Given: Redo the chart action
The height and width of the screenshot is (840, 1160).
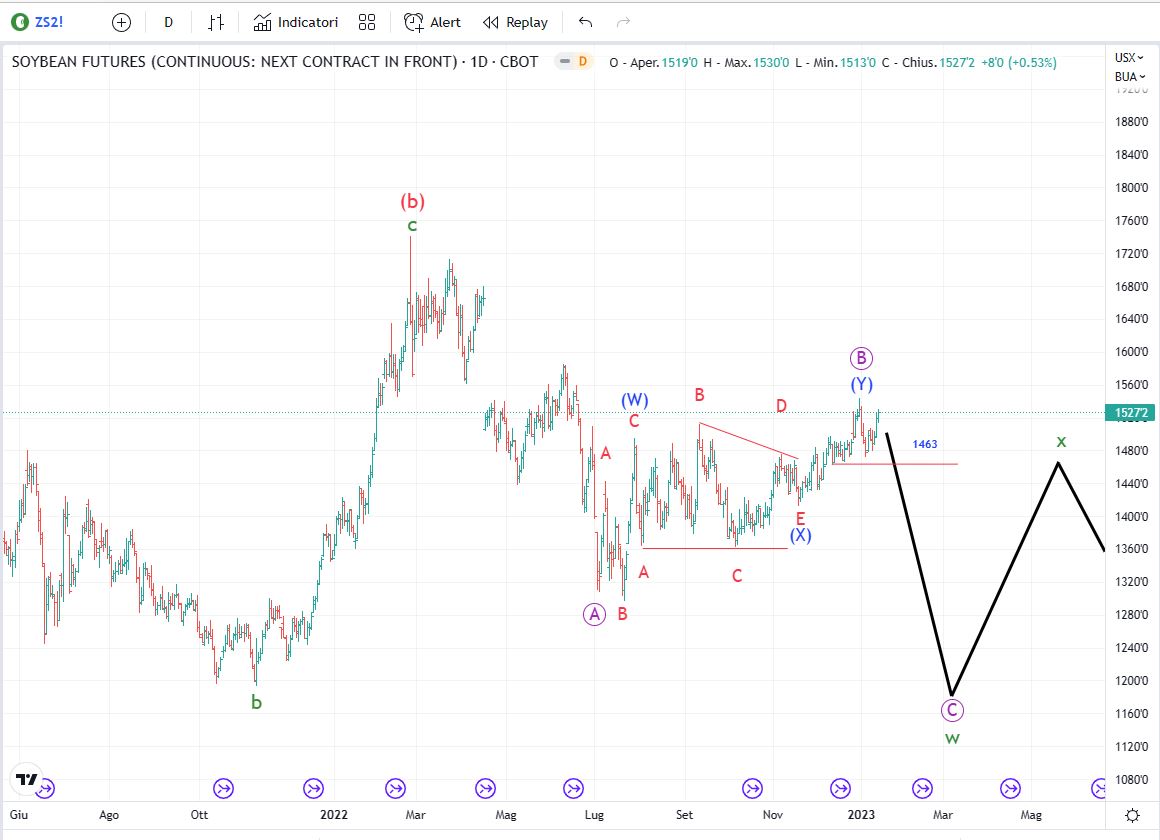Looking at the screenshot, I should click(x=624, y=22).
